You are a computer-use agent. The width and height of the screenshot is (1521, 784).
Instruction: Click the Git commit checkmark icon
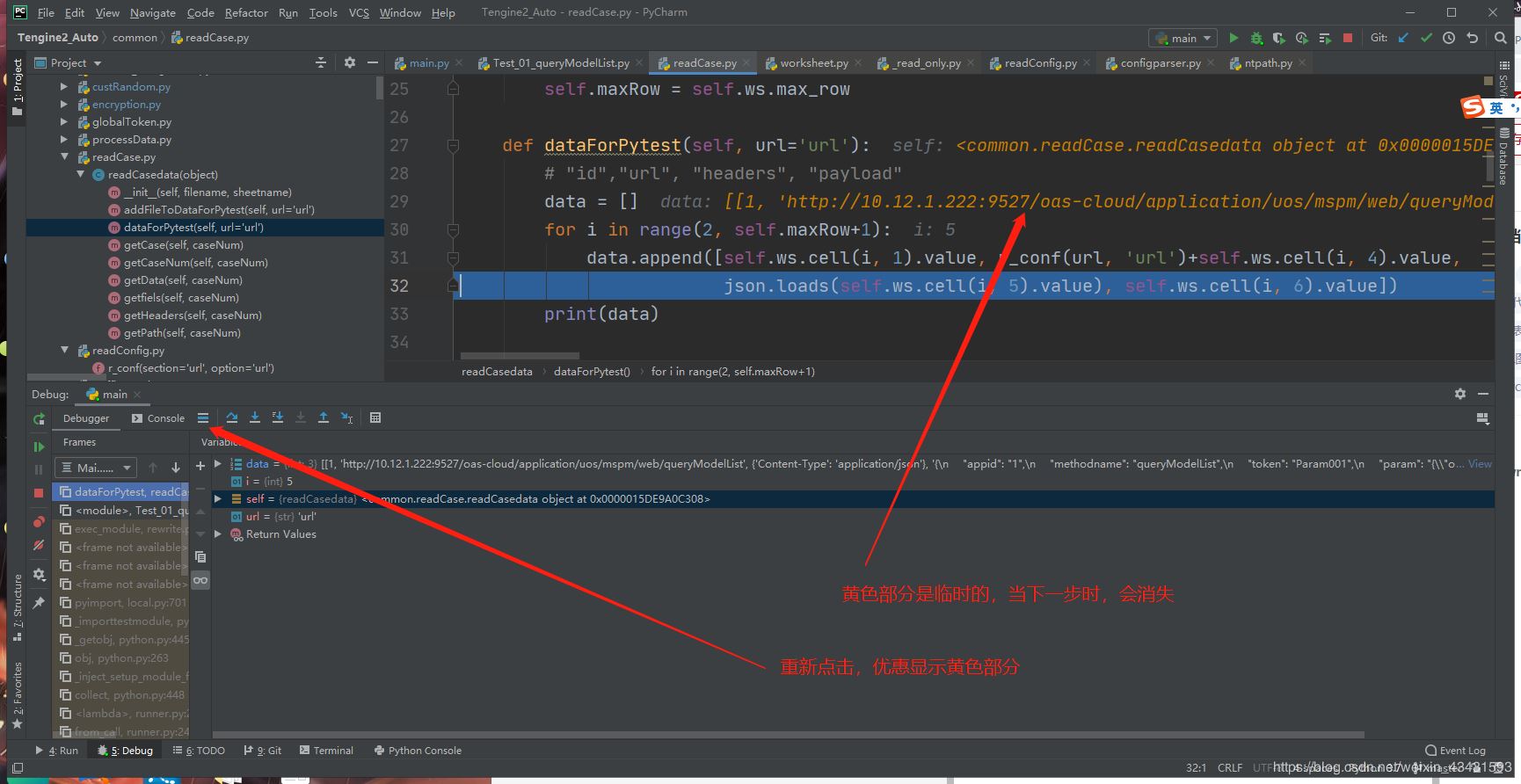1426,38
